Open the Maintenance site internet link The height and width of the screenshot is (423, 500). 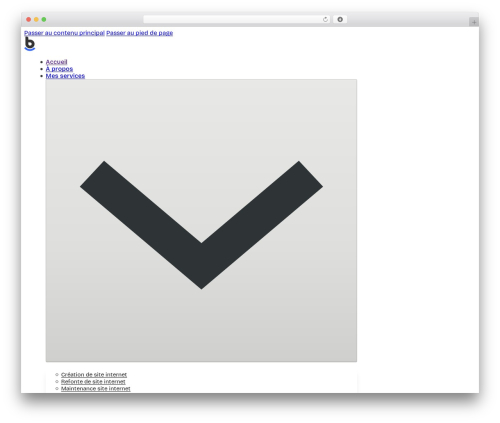(96, 388)
